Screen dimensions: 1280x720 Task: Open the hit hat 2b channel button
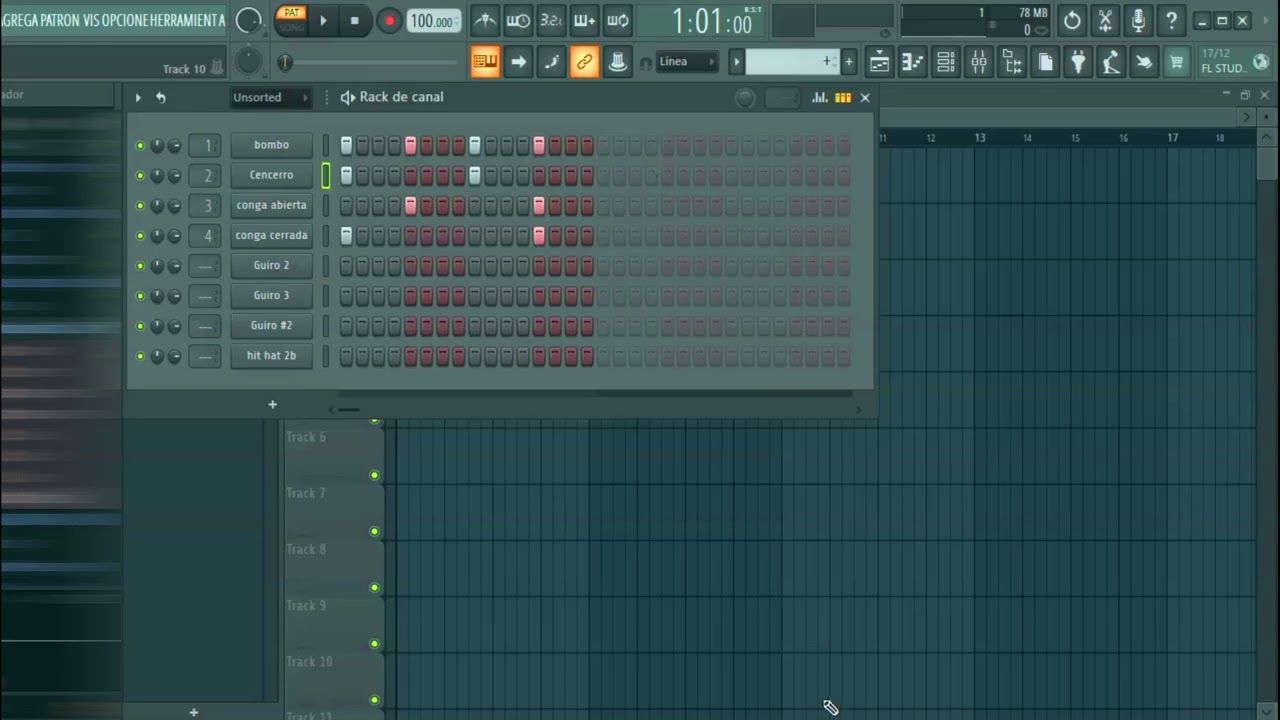click(x=271, y=355)
